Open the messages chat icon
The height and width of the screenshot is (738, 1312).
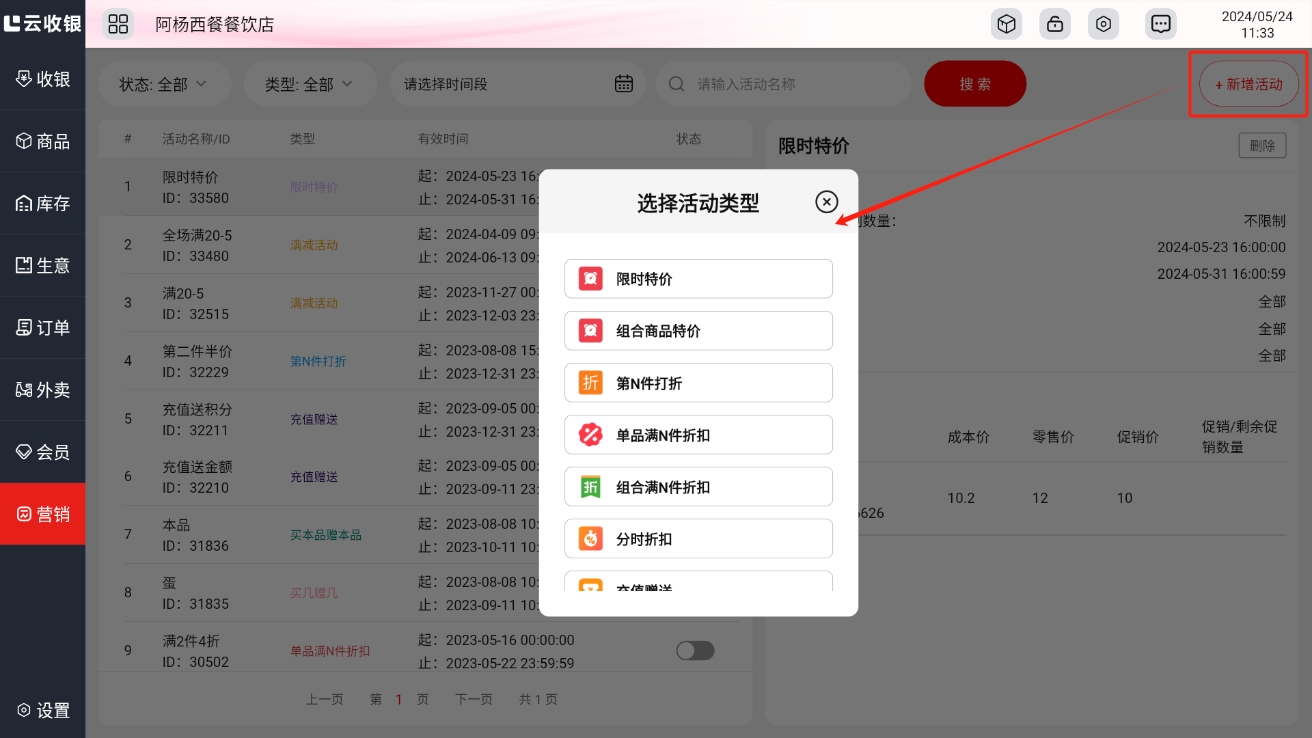click(x=1160, y=24)
